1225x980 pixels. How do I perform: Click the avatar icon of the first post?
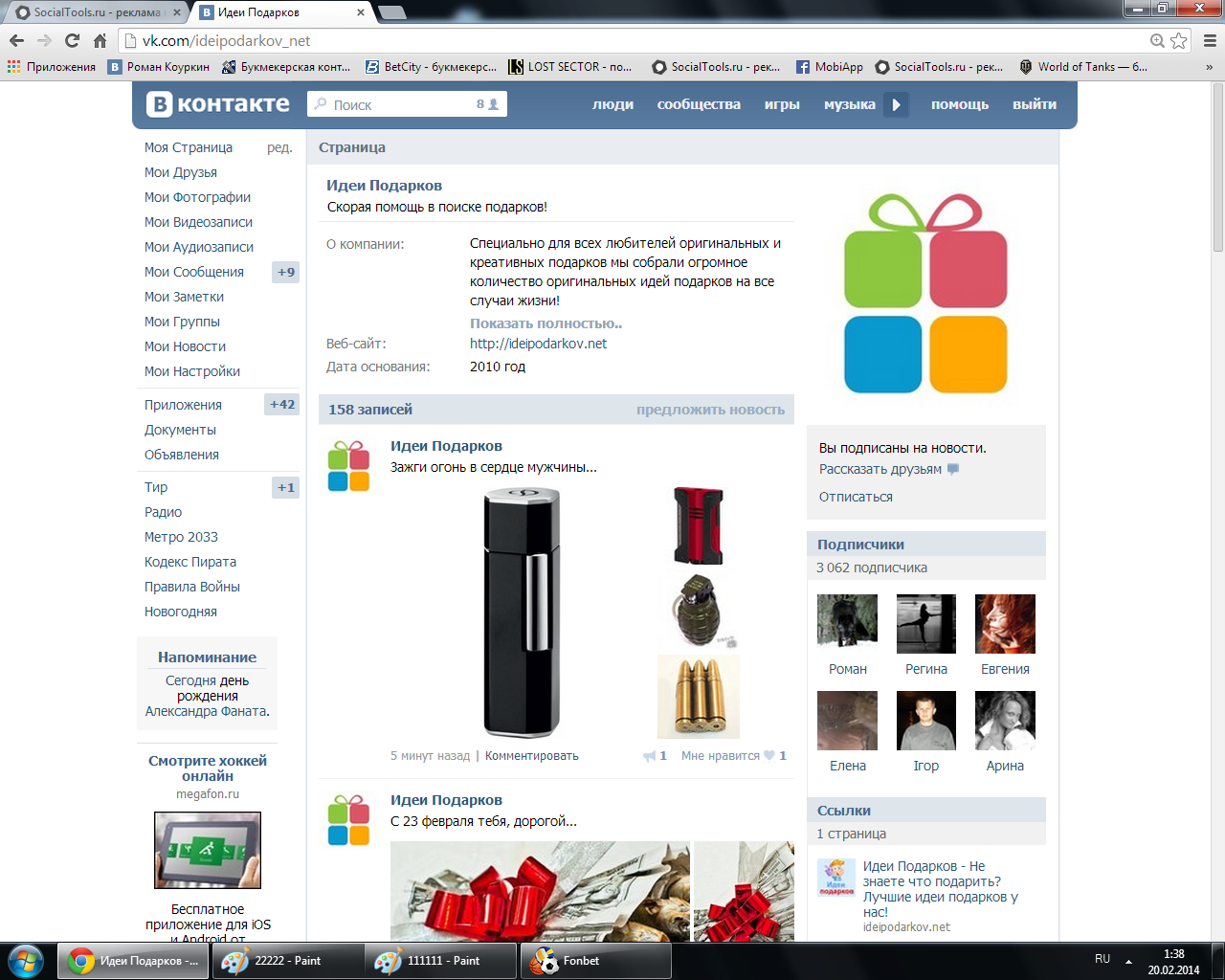(348, 466)
